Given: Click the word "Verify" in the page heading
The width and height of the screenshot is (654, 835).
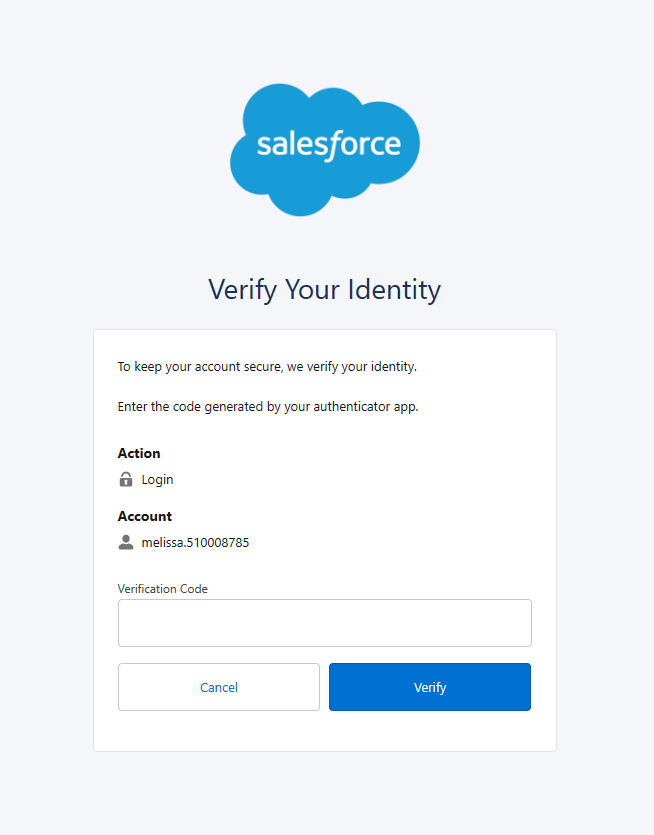Looking at the screenshot, I should [242, 290].
